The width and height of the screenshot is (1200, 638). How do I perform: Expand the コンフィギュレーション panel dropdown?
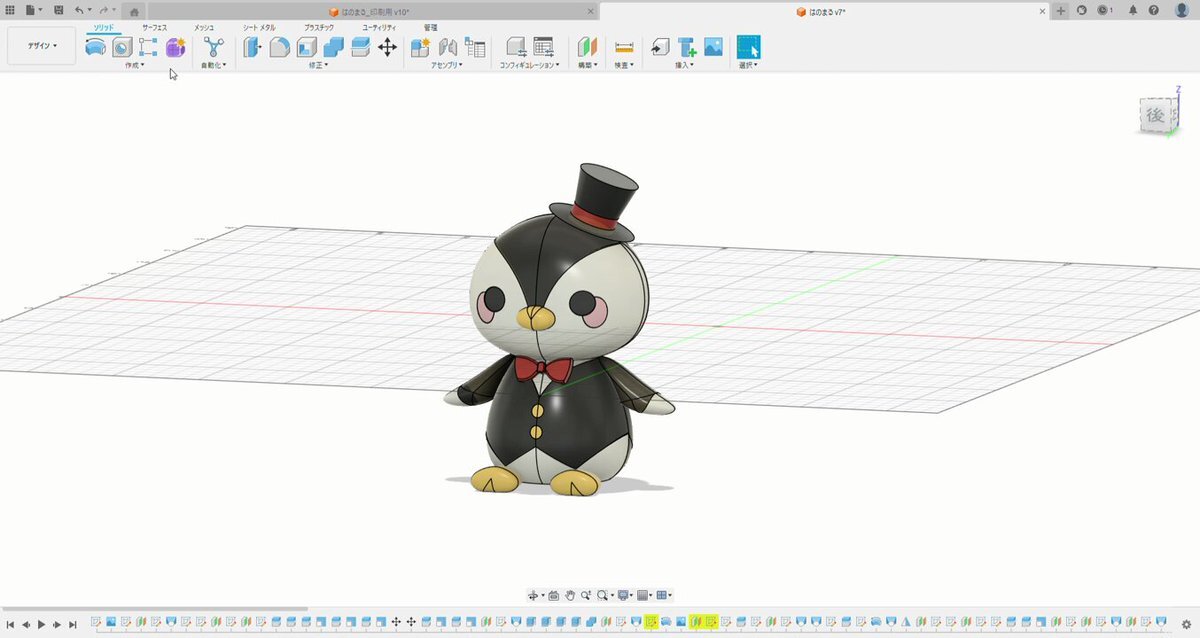pos(530,65)
